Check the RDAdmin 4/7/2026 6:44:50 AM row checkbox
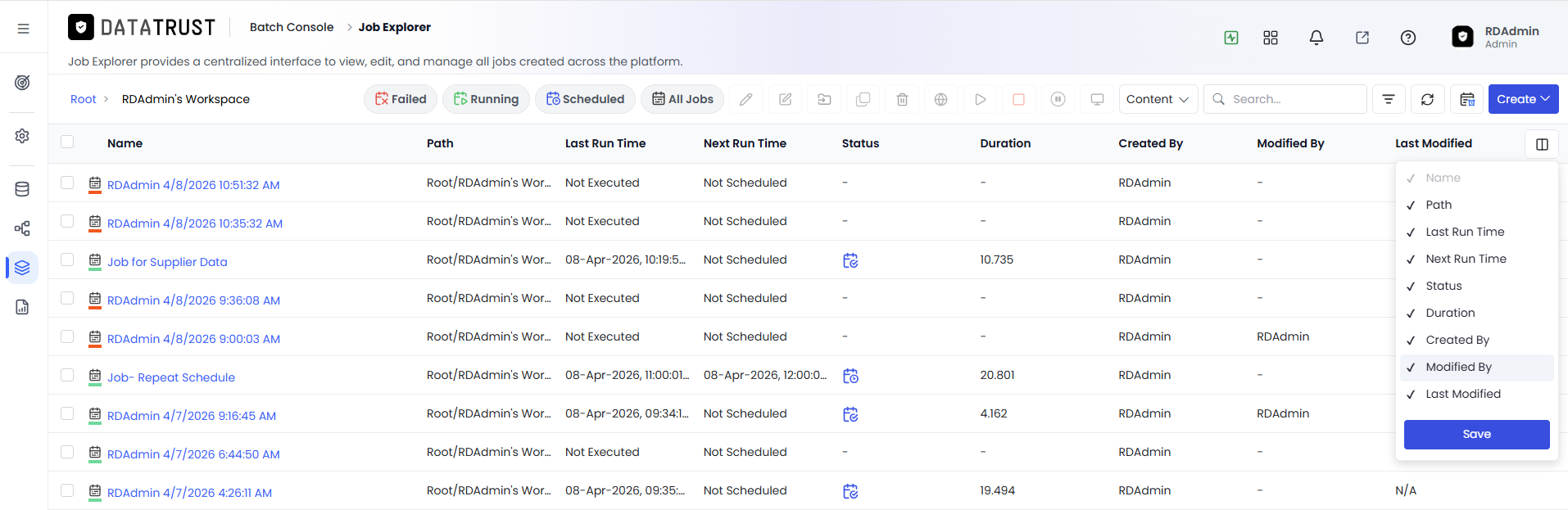Screen dimensions: 1568x510 (67, 452)
